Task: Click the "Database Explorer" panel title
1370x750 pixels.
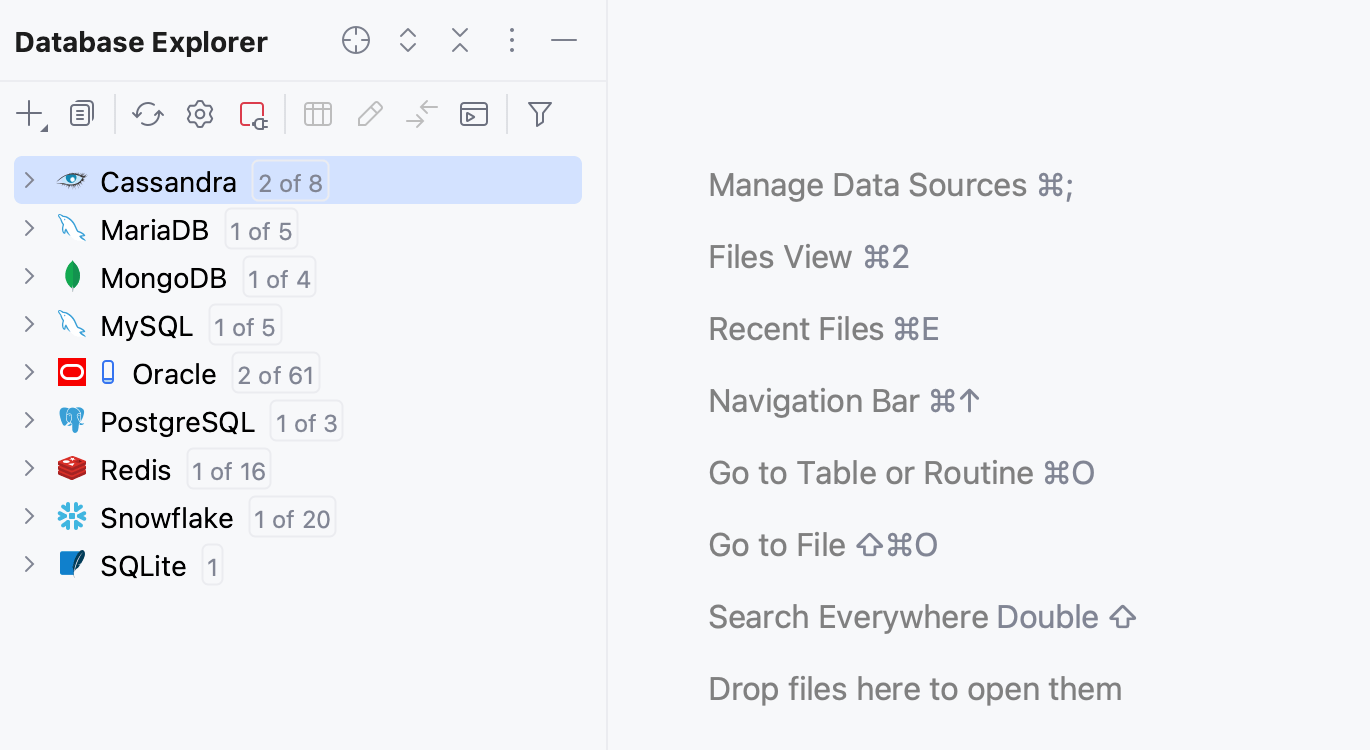Action: (x=141, y=42)
